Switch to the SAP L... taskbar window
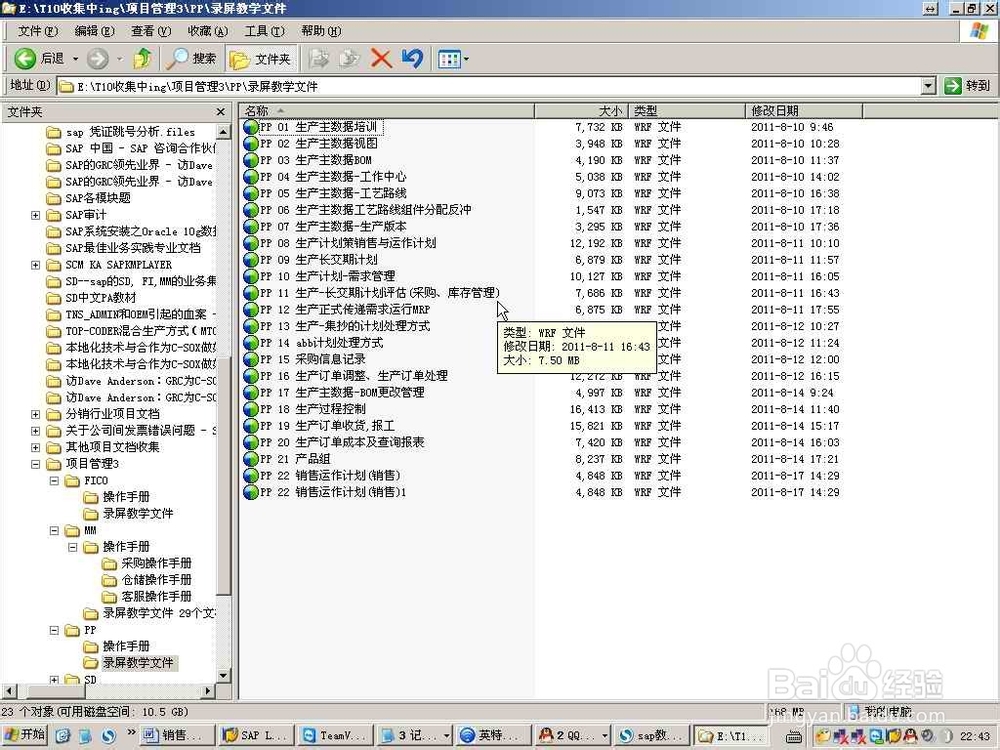The width and height of the screenshot is (1000, 750). point(256,735)
